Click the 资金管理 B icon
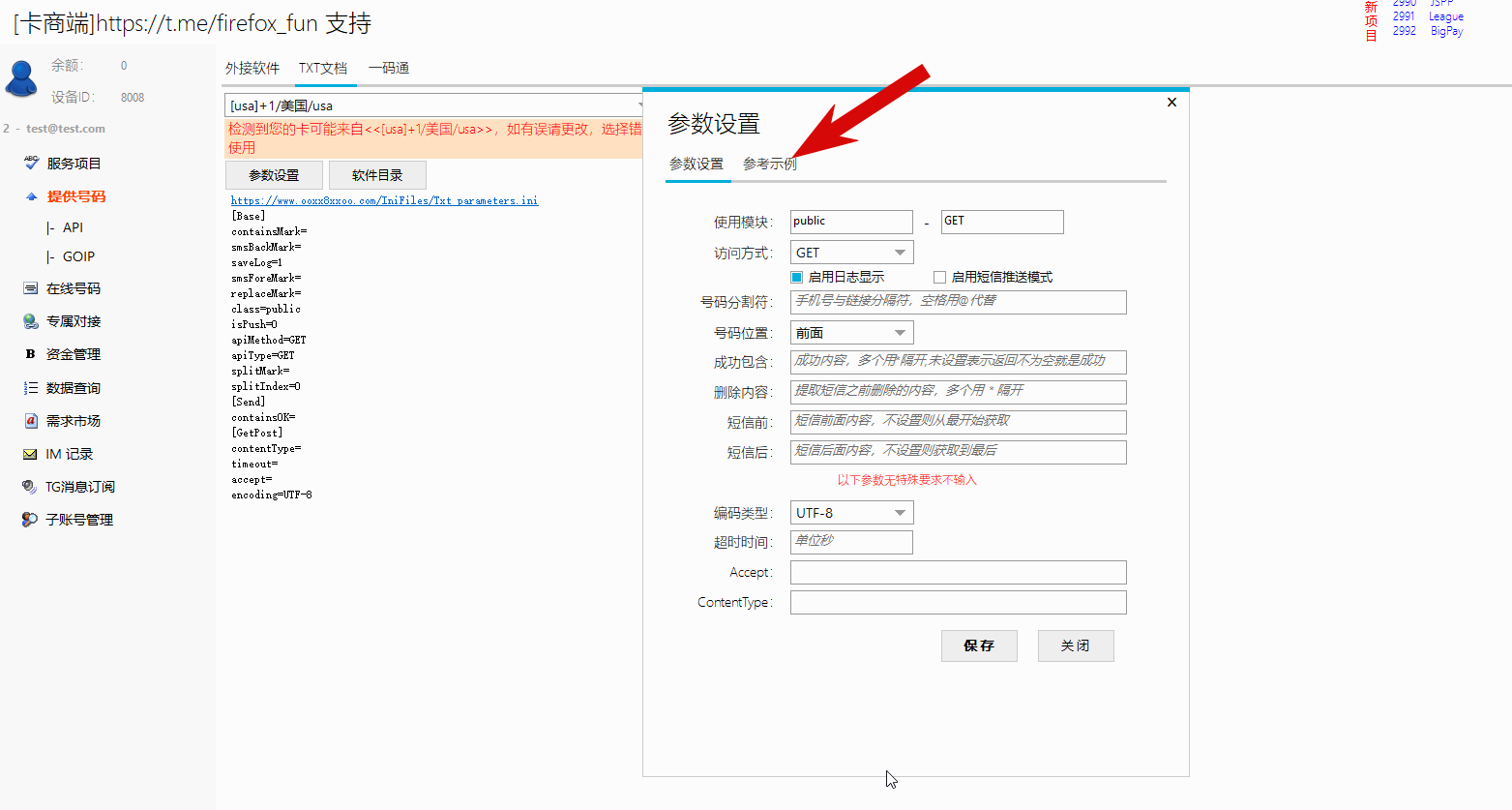The image size is (1512, 810). click(30, 354)
